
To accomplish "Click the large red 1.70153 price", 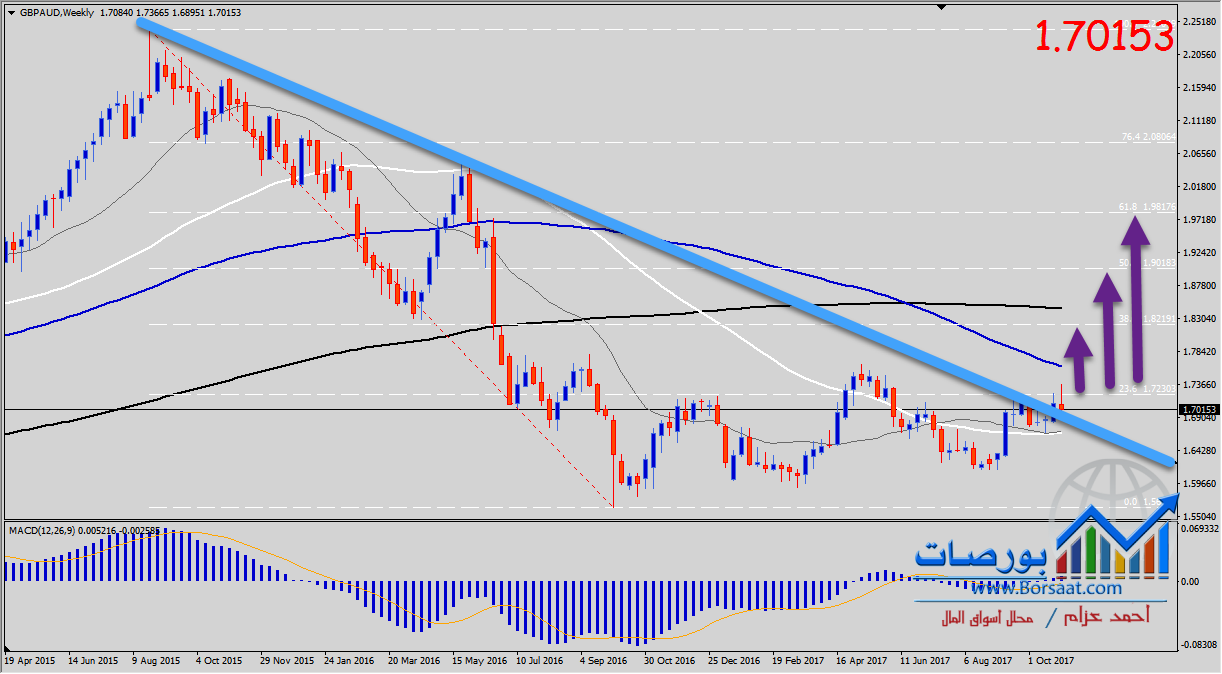I will [x=1103, y=37].
